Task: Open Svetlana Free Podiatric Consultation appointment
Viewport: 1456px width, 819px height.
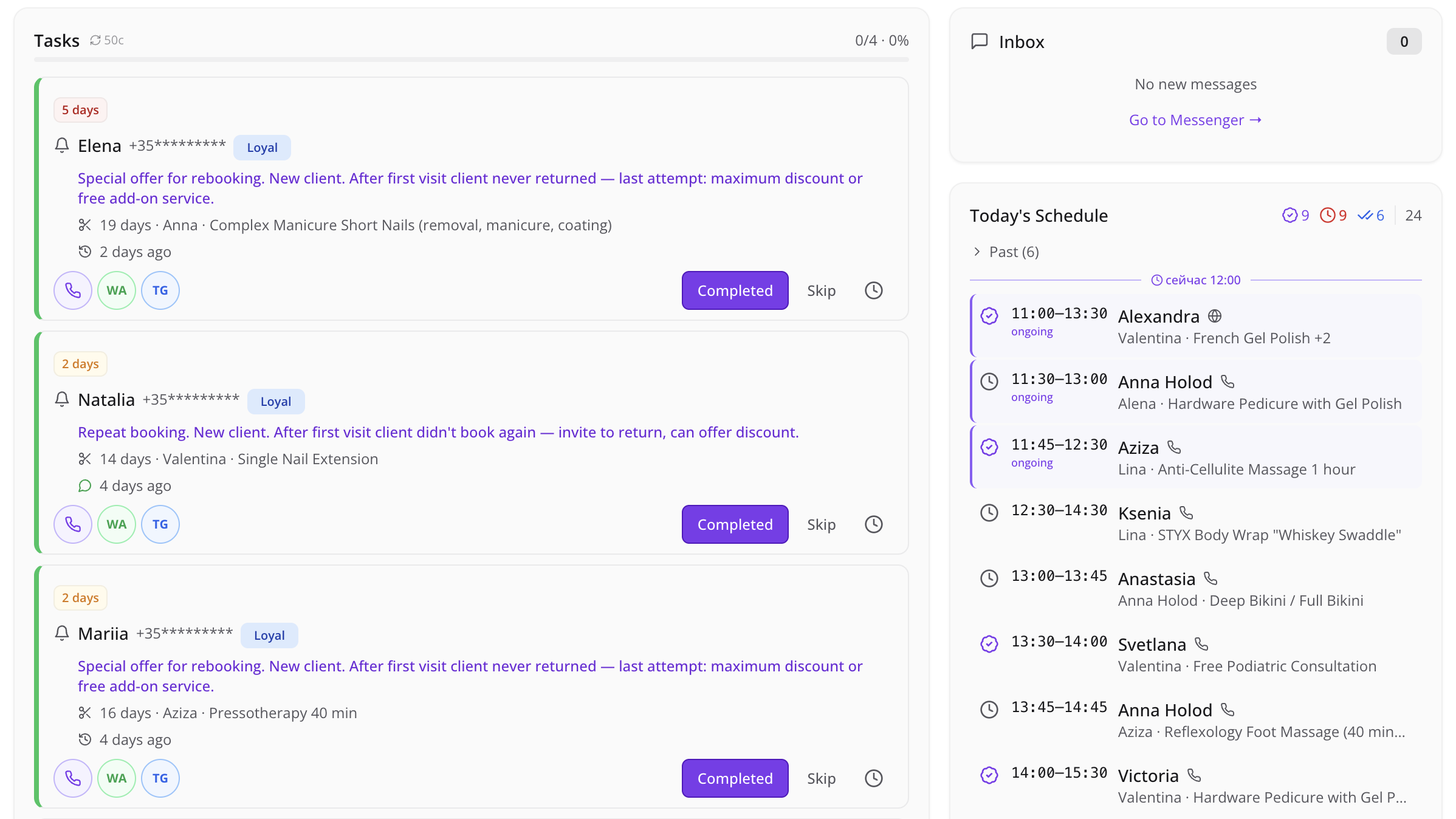Action: 1196,654
